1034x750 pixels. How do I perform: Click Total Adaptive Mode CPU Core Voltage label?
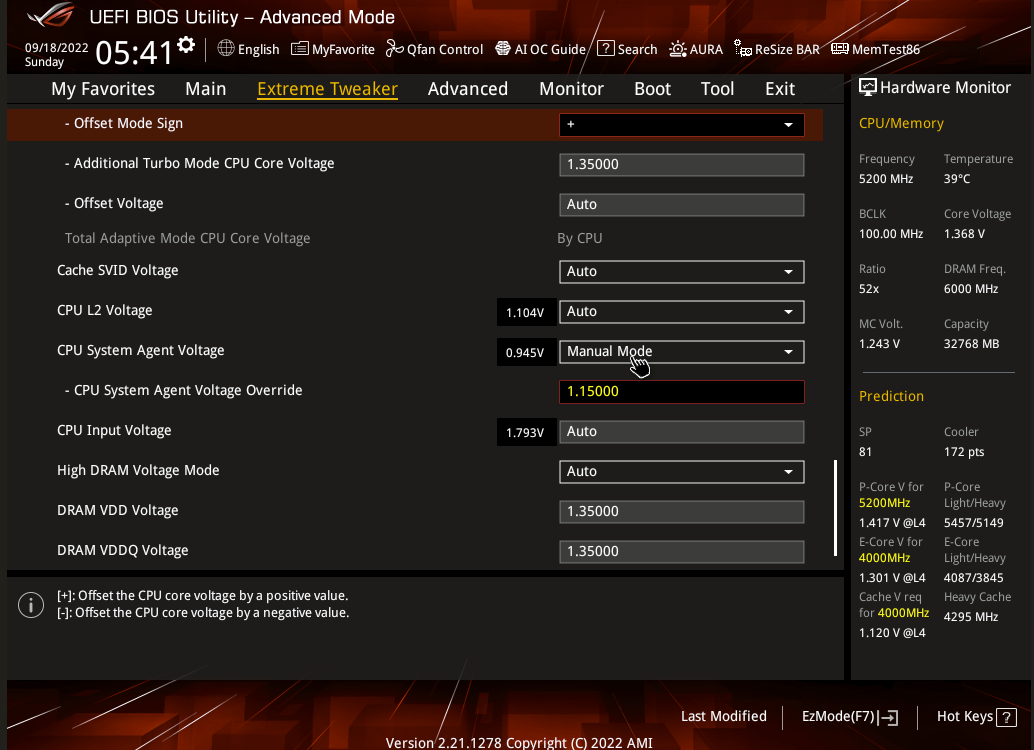(187, 238)
